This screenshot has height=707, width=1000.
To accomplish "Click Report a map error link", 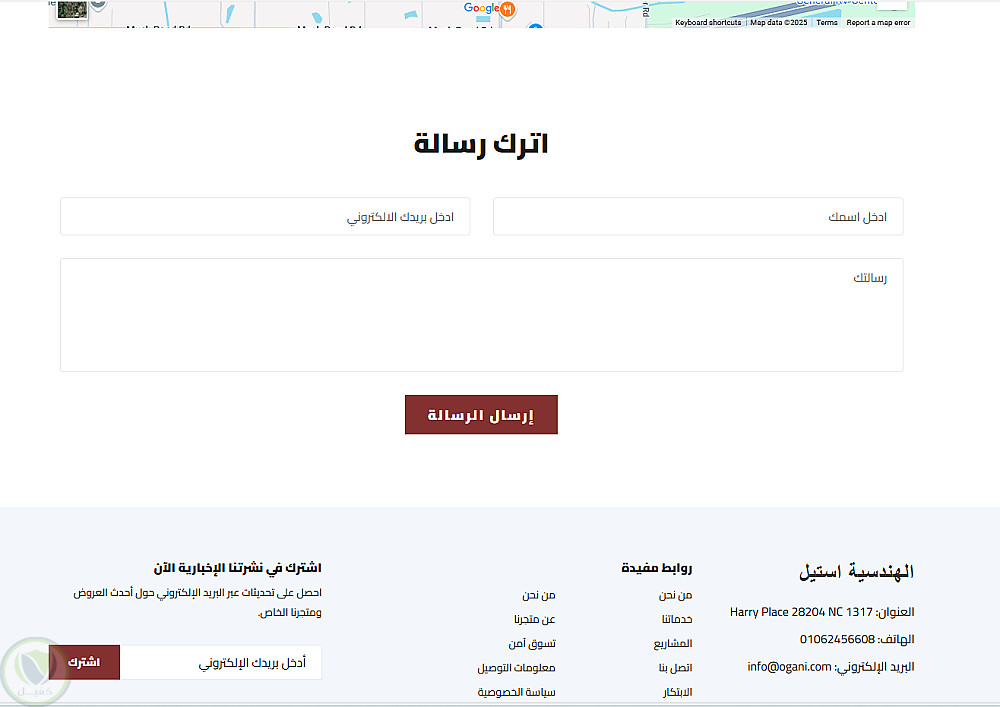I will pos(878,22).
